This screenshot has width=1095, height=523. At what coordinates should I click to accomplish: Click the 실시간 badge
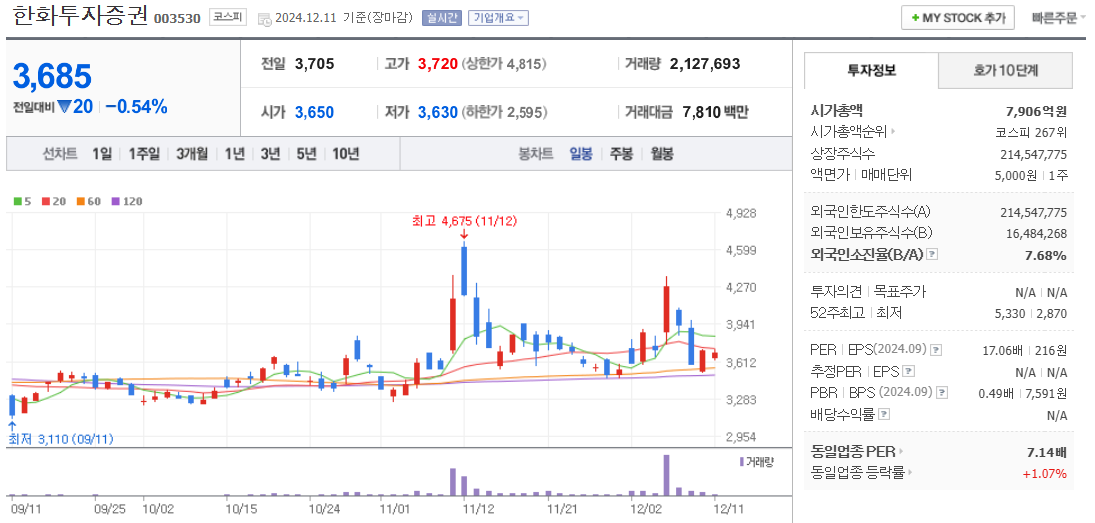(x=441, y=18)
